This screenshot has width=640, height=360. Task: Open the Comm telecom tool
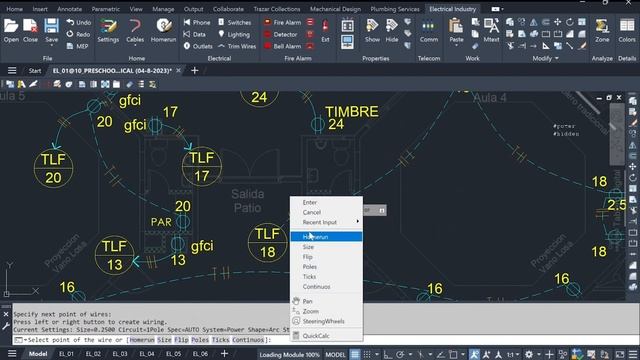[429, 31]
